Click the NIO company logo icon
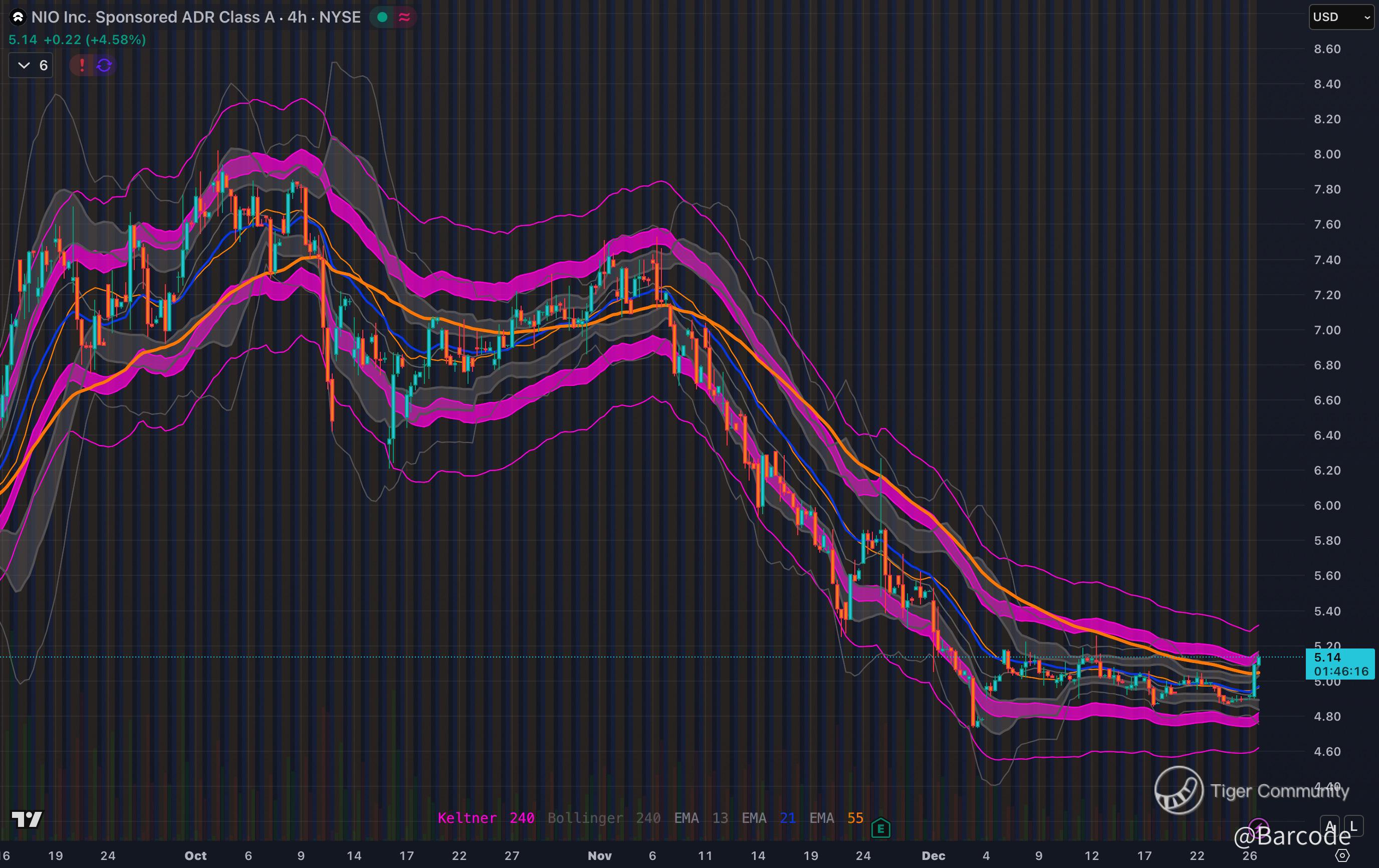1379x868 pixels. click(18, 17)
